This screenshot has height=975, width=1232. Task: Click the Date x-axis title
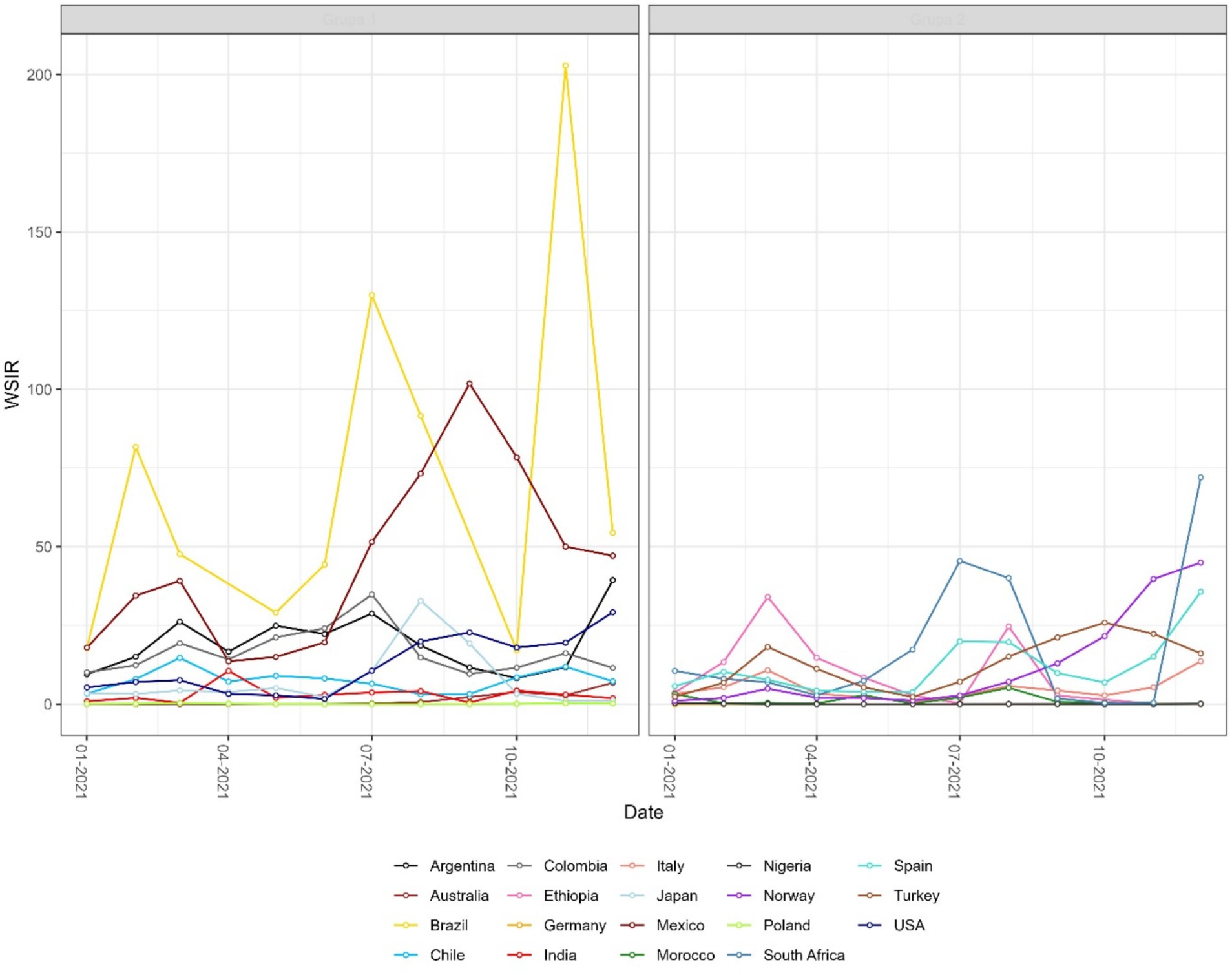coord(643,812)
